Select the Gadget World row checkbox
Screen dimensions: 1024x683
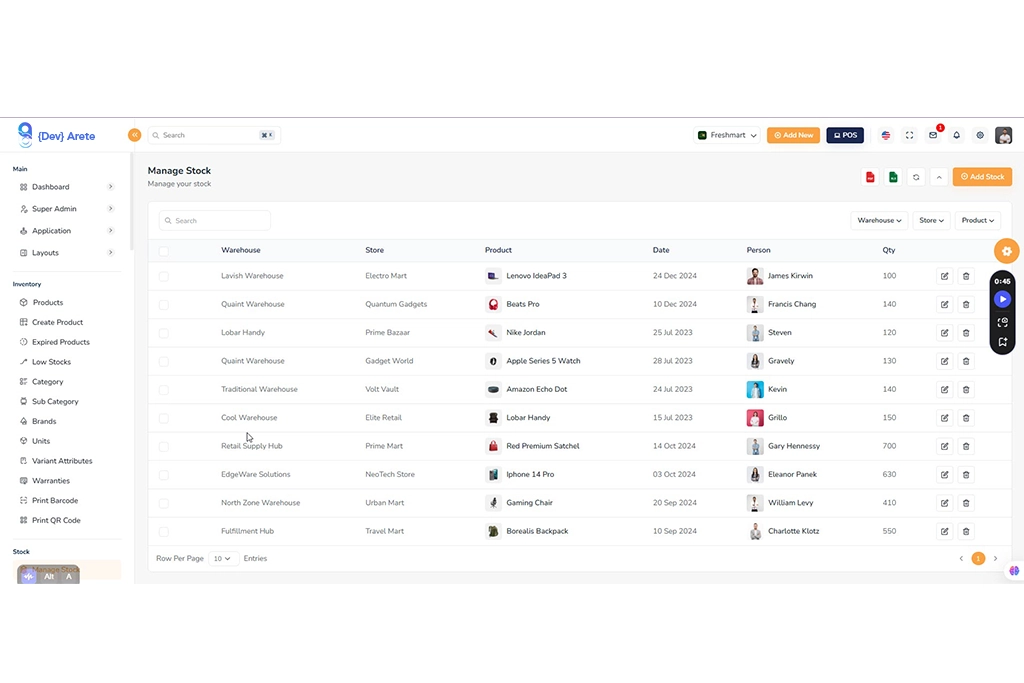(163, 361)
